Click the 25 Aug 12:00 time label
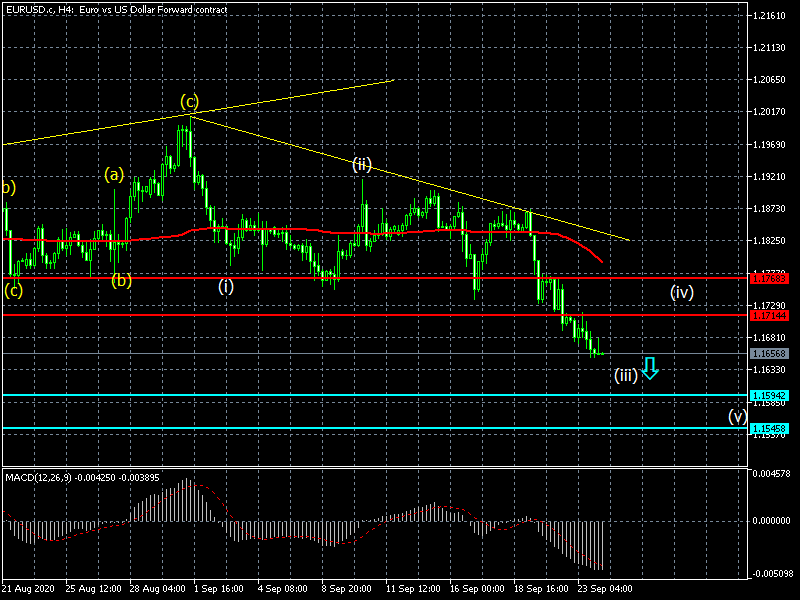Viewport: 800px width, 600px height. tap(93, 588)
